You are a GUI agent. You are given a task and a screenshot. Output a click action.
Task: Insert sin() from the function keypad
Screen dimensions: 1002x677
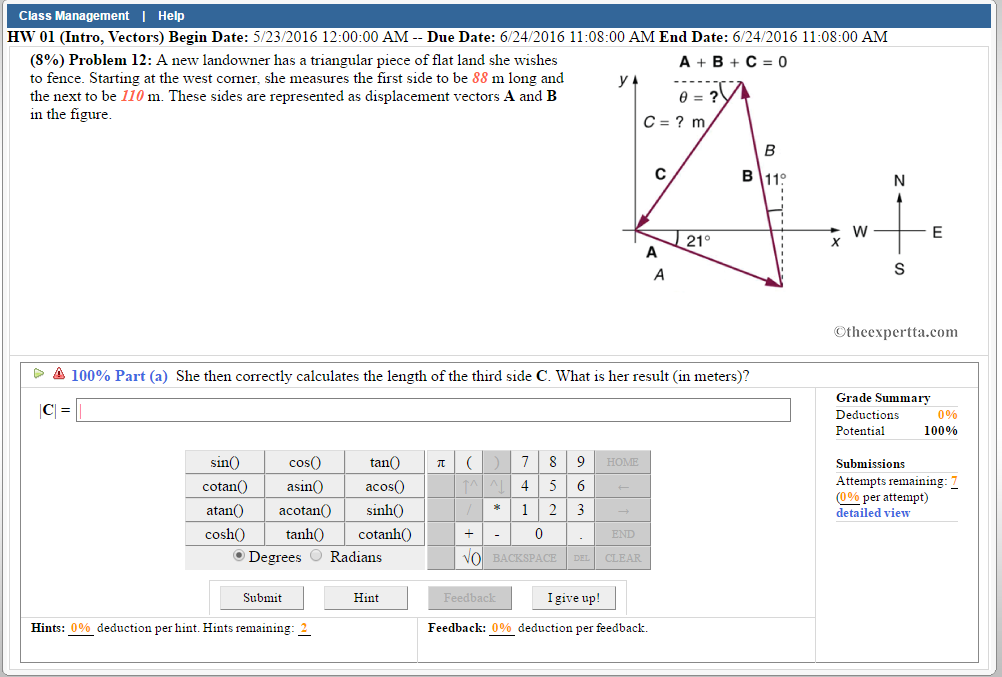click(224, 462)
